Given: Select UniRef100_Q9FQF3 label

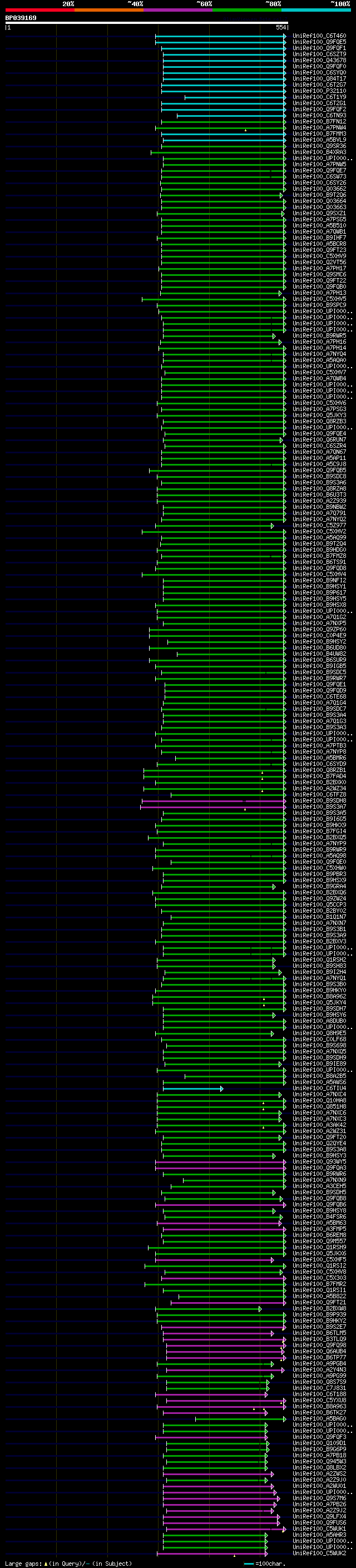Looking at the screenshot, I should 319,1437.
